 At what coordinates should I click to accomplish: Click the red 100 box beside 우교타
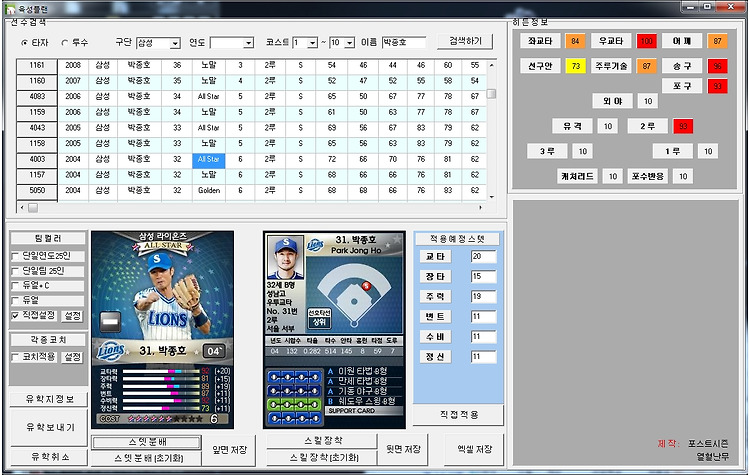tap(647, 41)
